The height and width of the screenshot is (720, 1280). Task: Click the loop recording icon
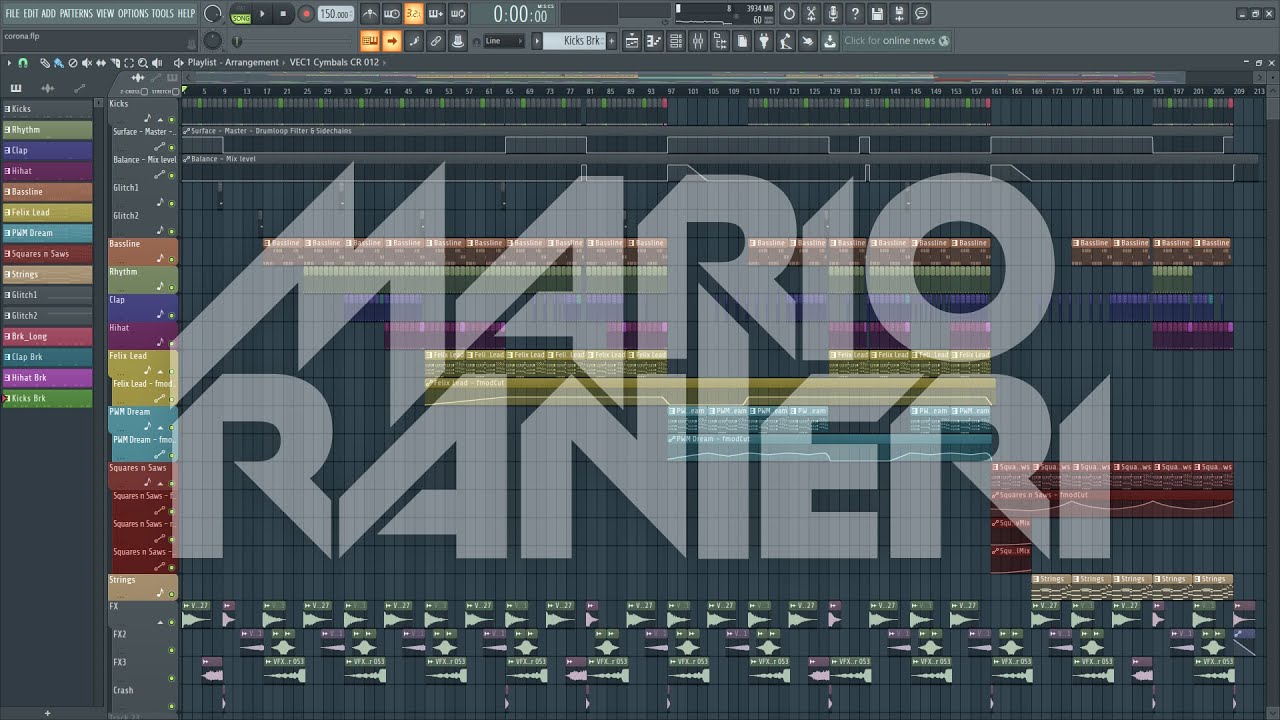[x=458, y=14]
